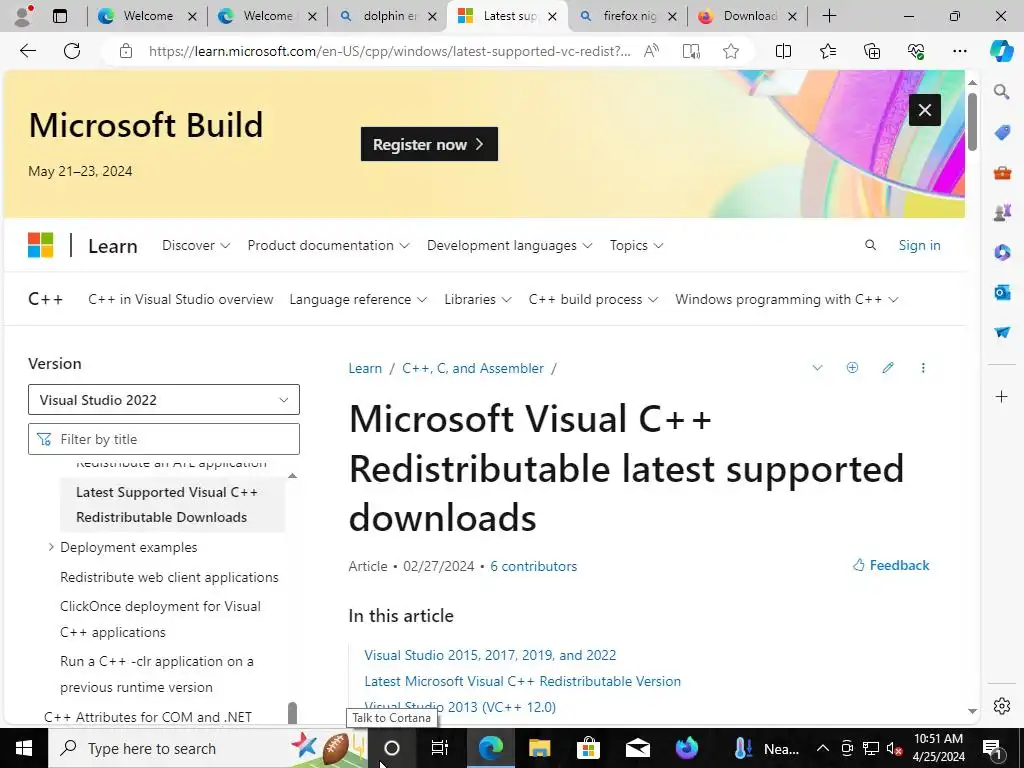Click C++, C, and Assembler breadcrumb

pyautogui.click(x=473, y=368)
